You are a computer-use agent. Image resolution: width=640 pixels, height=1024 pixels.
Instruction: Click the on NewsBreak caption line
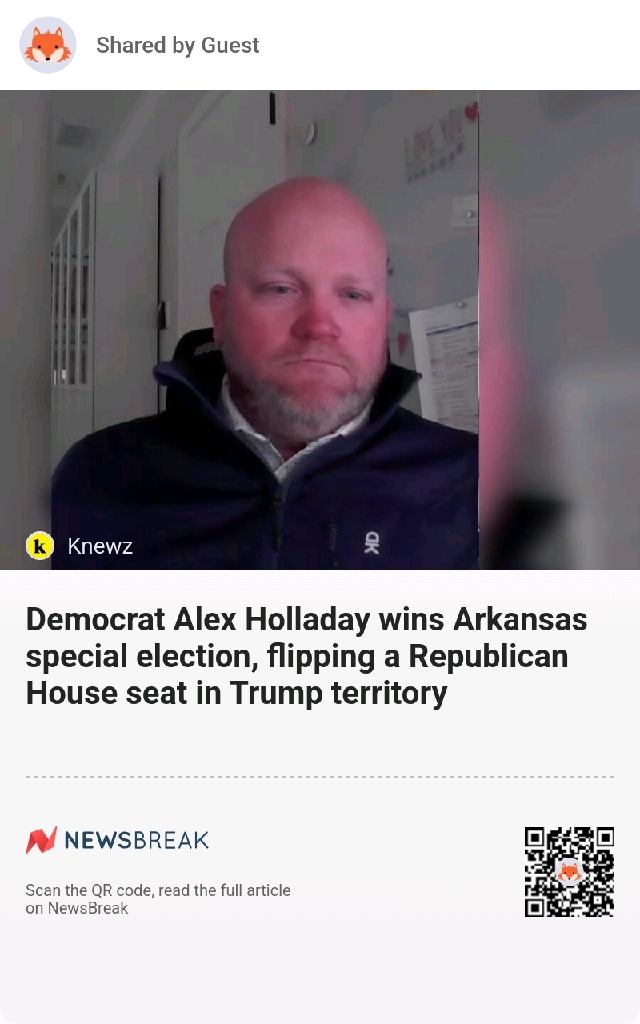(x=76, y=908)
